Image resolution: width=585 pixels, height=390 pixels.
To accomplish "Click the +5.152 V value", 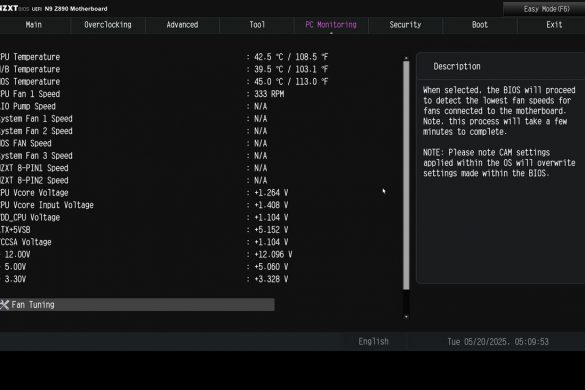I will [x=271, y=230].
